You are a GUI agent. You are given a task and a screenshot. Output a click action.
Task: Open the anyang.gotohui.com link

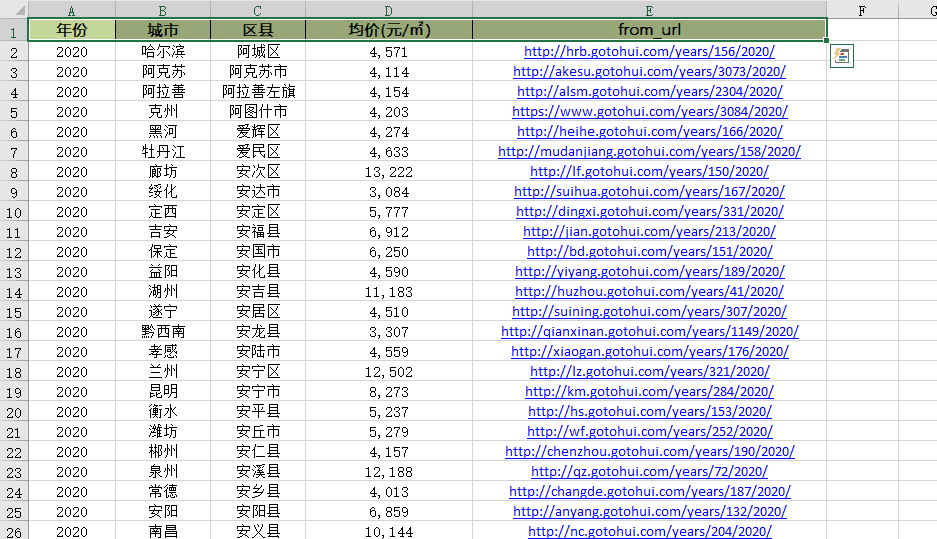pyautogui.click(x=650, y=512)
